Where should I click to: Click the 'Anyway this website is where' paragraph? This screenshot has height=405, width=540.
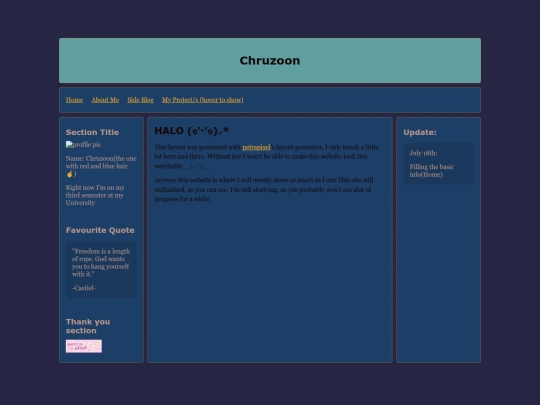tap(264, 189)
